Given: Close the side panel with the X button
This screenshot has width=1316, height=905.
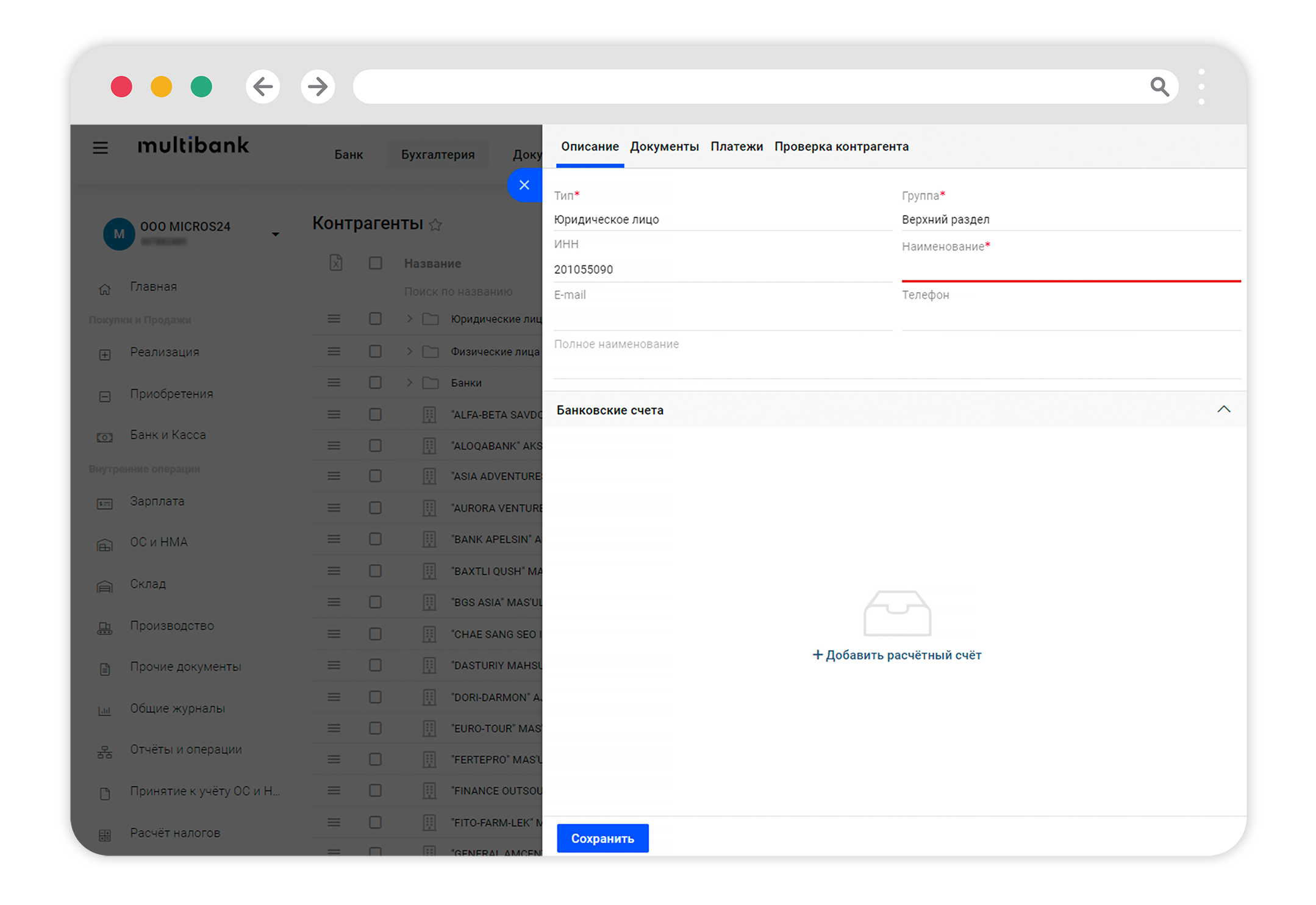Looking at the screenshot, I should click(x=524, y=185).
